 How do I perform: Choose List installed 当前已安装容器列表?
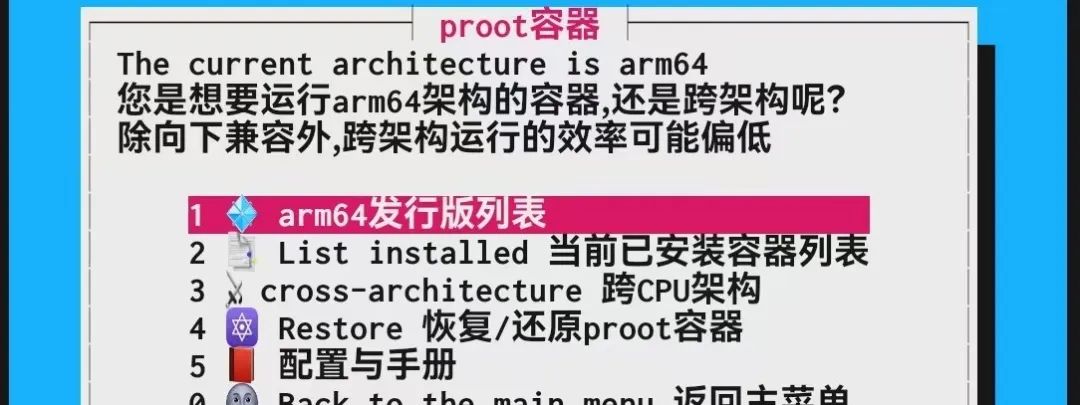click(x=528, y=253)
